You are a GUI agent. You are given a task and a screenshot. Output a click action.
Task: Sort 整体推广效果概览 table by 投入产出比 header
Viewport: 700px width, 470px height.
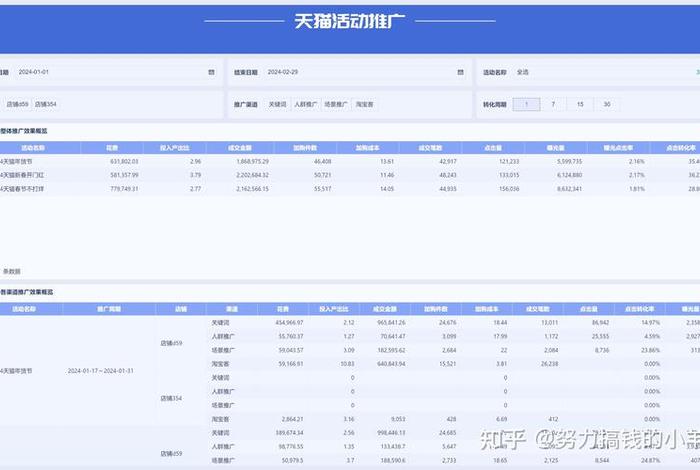pyautogui.click(x=175, y=148)
